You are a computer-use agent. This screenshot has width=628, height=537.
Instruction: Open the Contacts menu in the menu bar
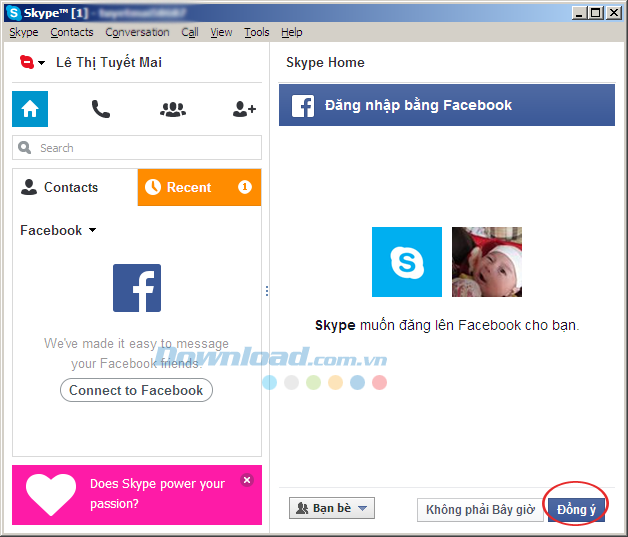pos(72,32)
